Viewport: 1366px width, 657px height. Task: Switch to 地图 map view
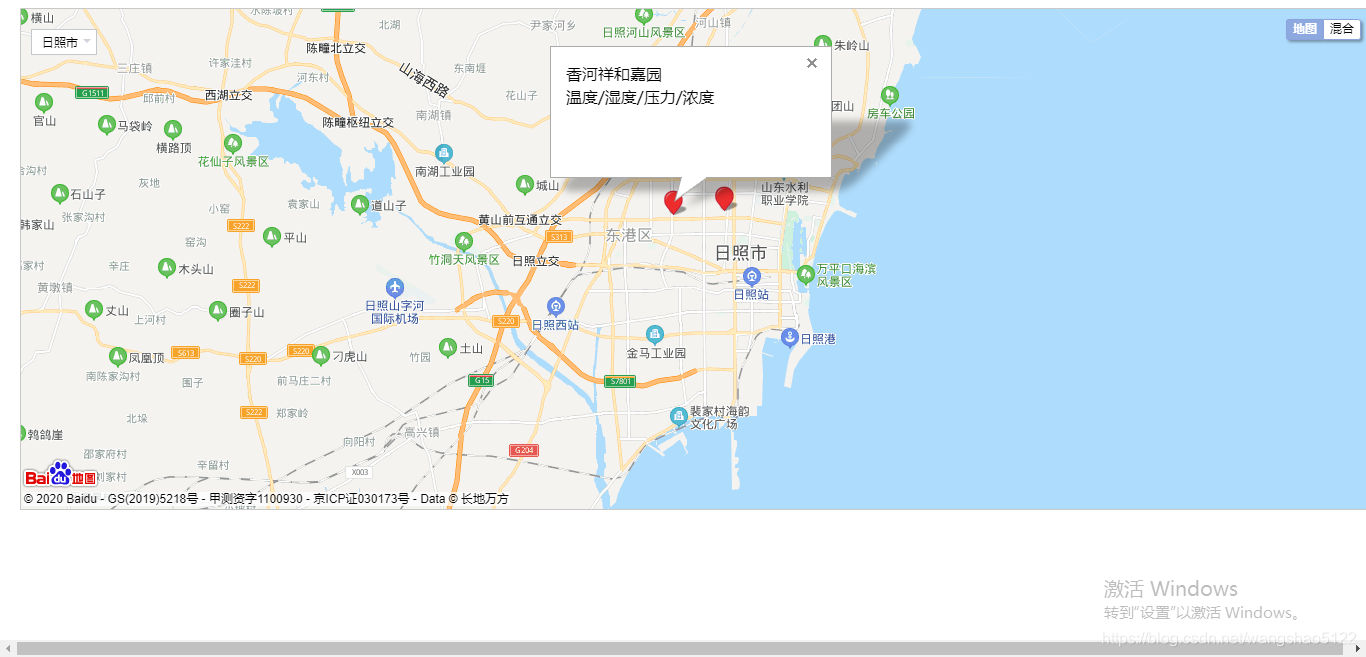tap(1305, 29)
